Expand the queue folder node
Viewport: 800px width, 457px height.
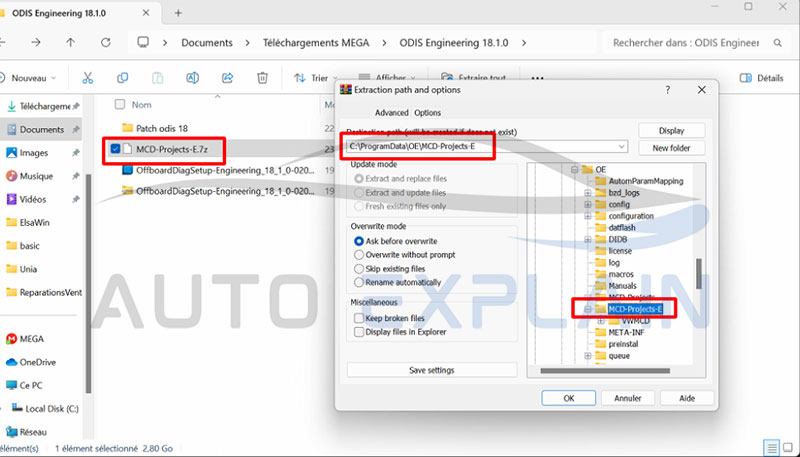point(588,356)
